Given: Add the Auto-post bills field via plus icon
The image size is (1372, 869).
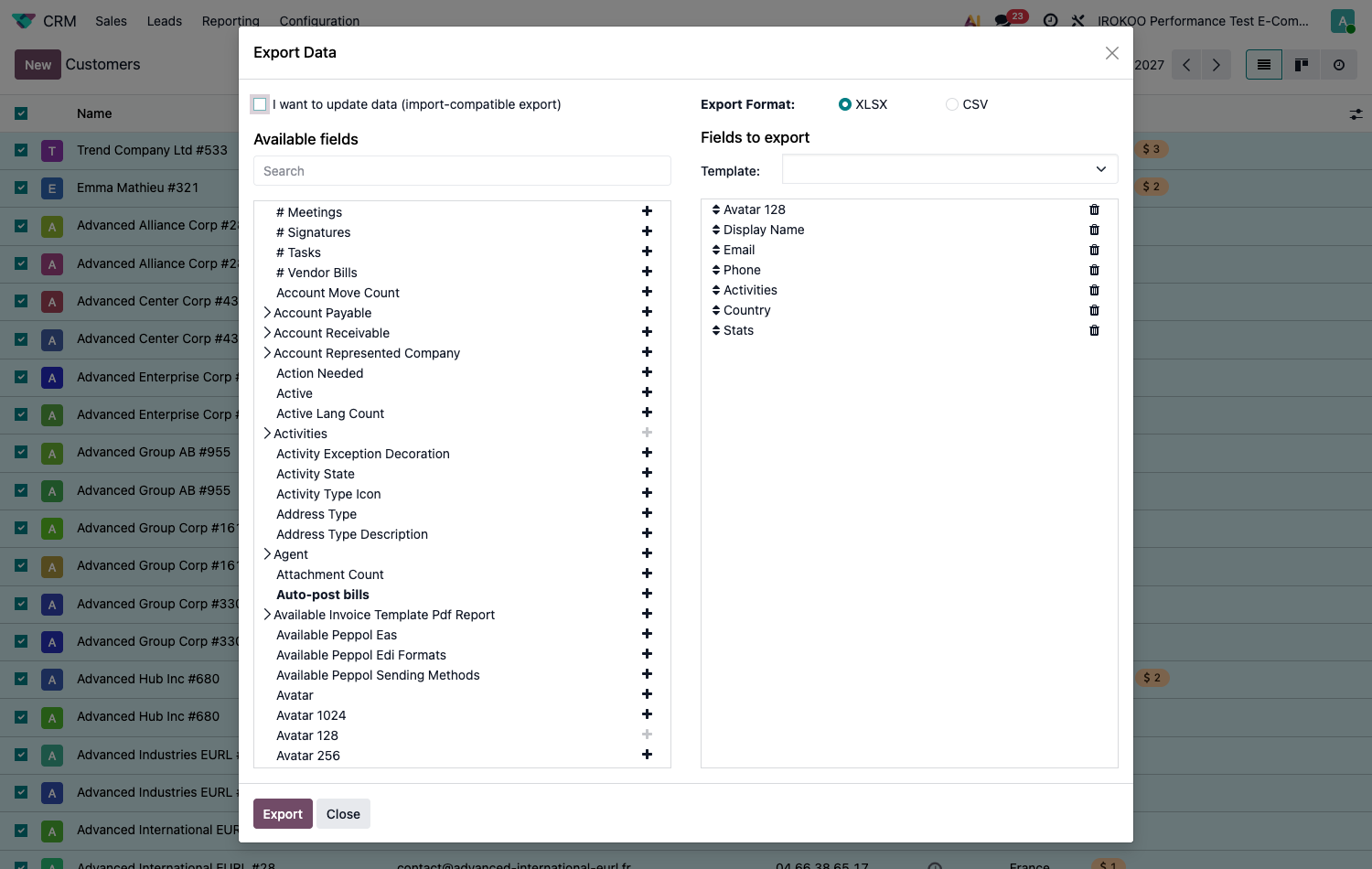Looking at the screenshot, I should tap(647, 594).
